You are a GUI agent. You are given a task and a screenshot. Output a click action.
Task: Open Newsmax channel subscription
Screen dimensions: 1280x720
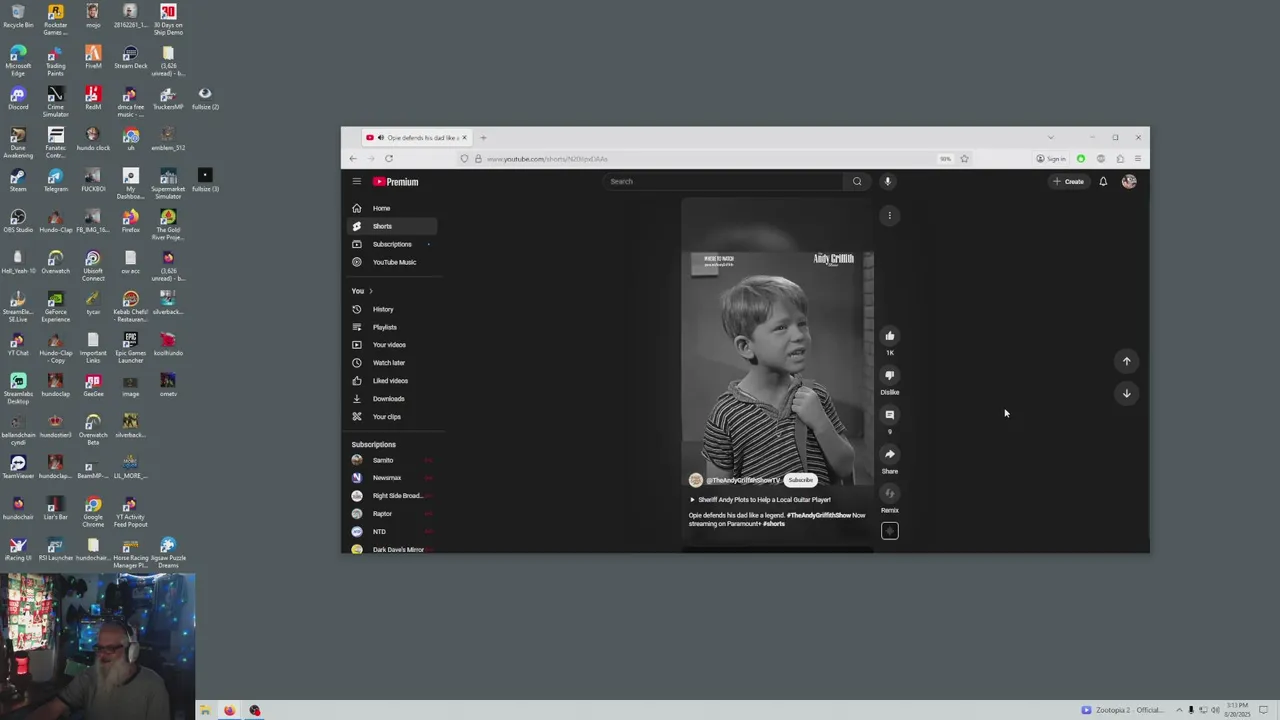(x=392, y=478)
